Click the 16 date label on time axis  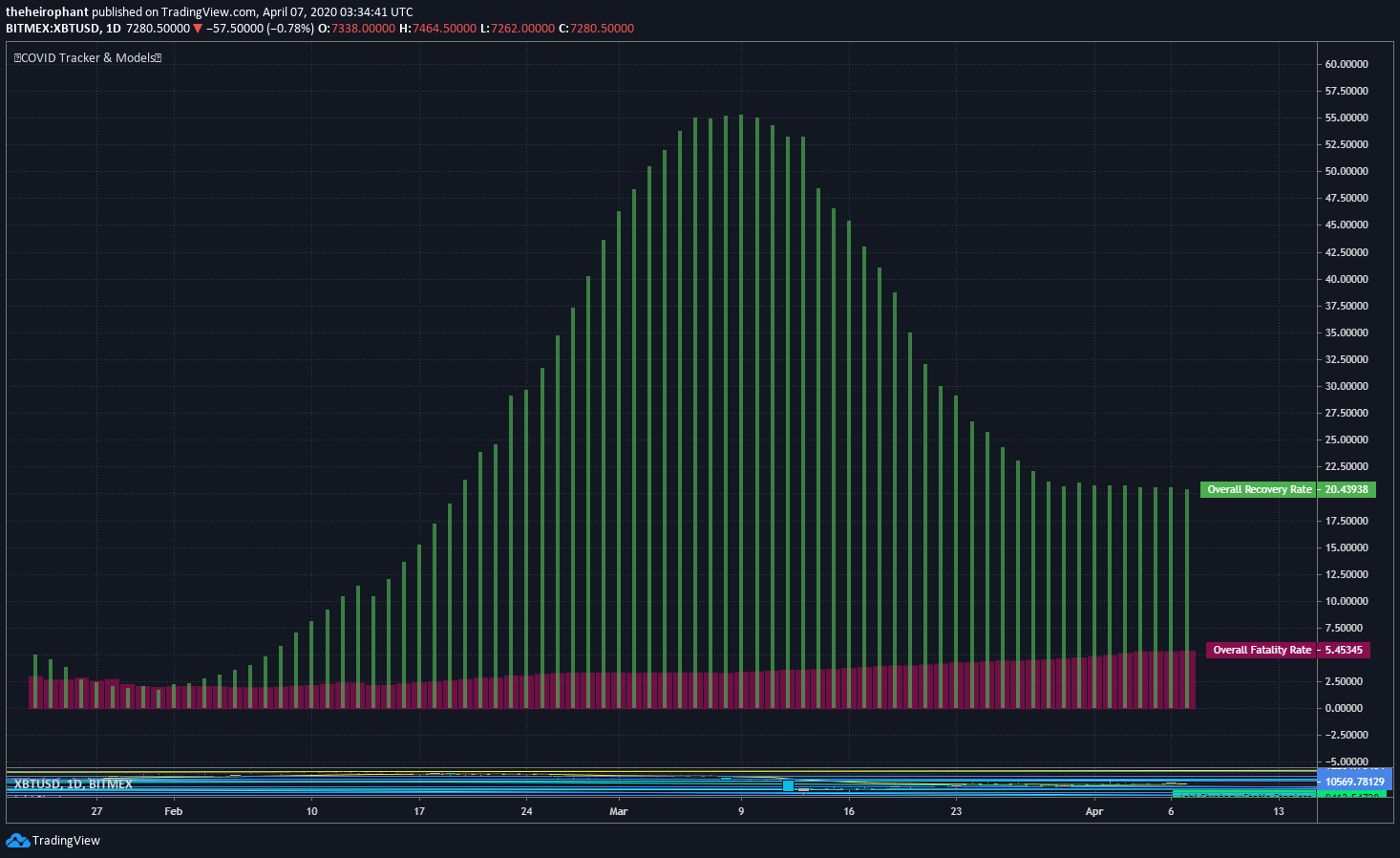[849, 811]
